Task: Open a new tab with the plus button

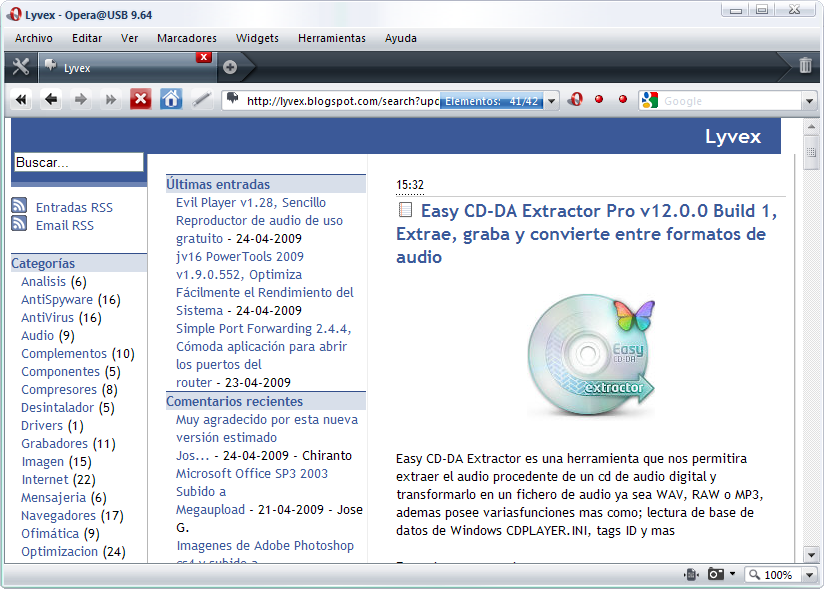Action: click(230, 67)
